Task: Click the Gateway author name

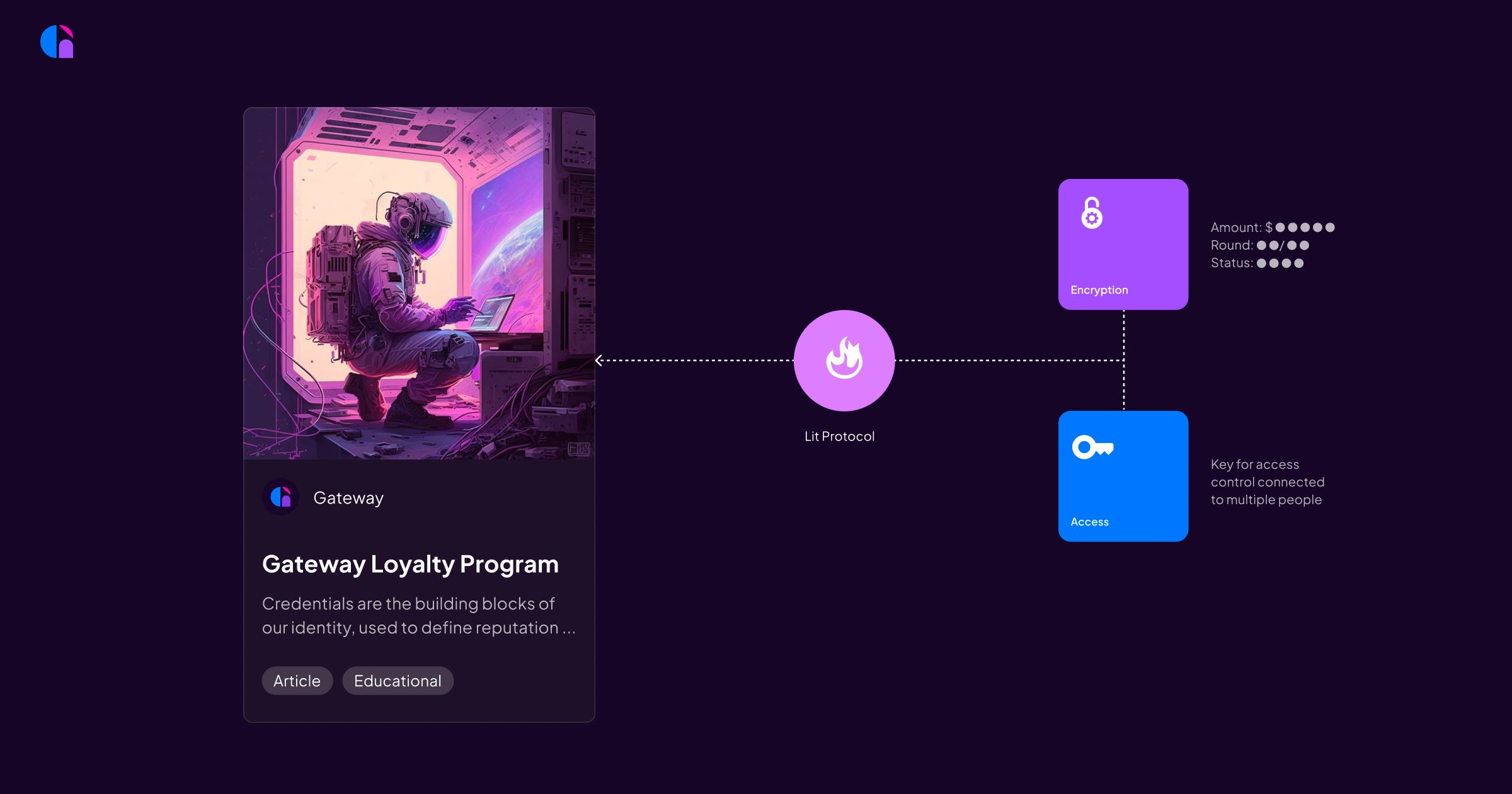Action: tap(348, 498)
